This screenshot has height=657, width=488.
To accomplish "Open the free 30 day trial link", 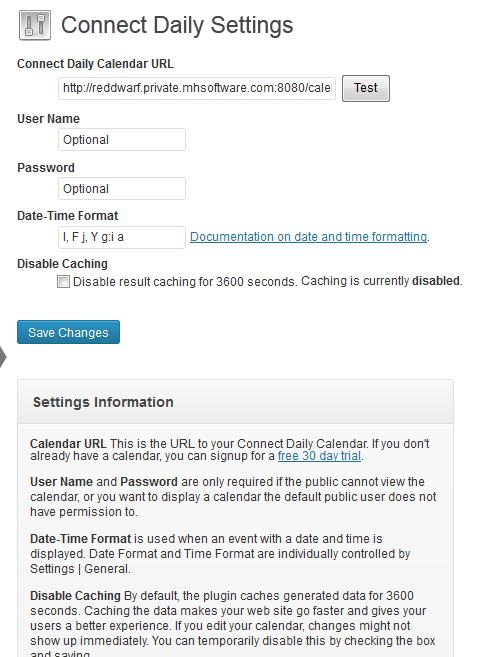I will [x=320, y=456].
